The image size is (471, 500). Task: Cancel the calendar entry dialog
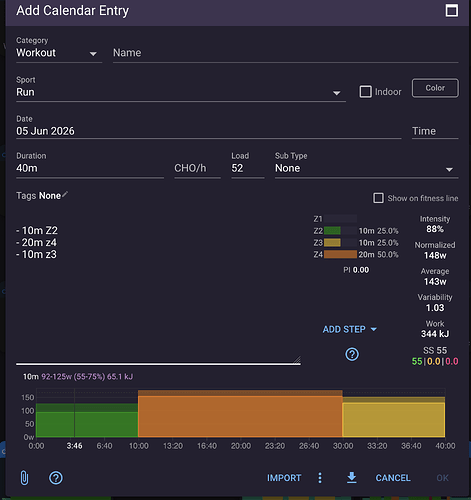tap(393, 478)
